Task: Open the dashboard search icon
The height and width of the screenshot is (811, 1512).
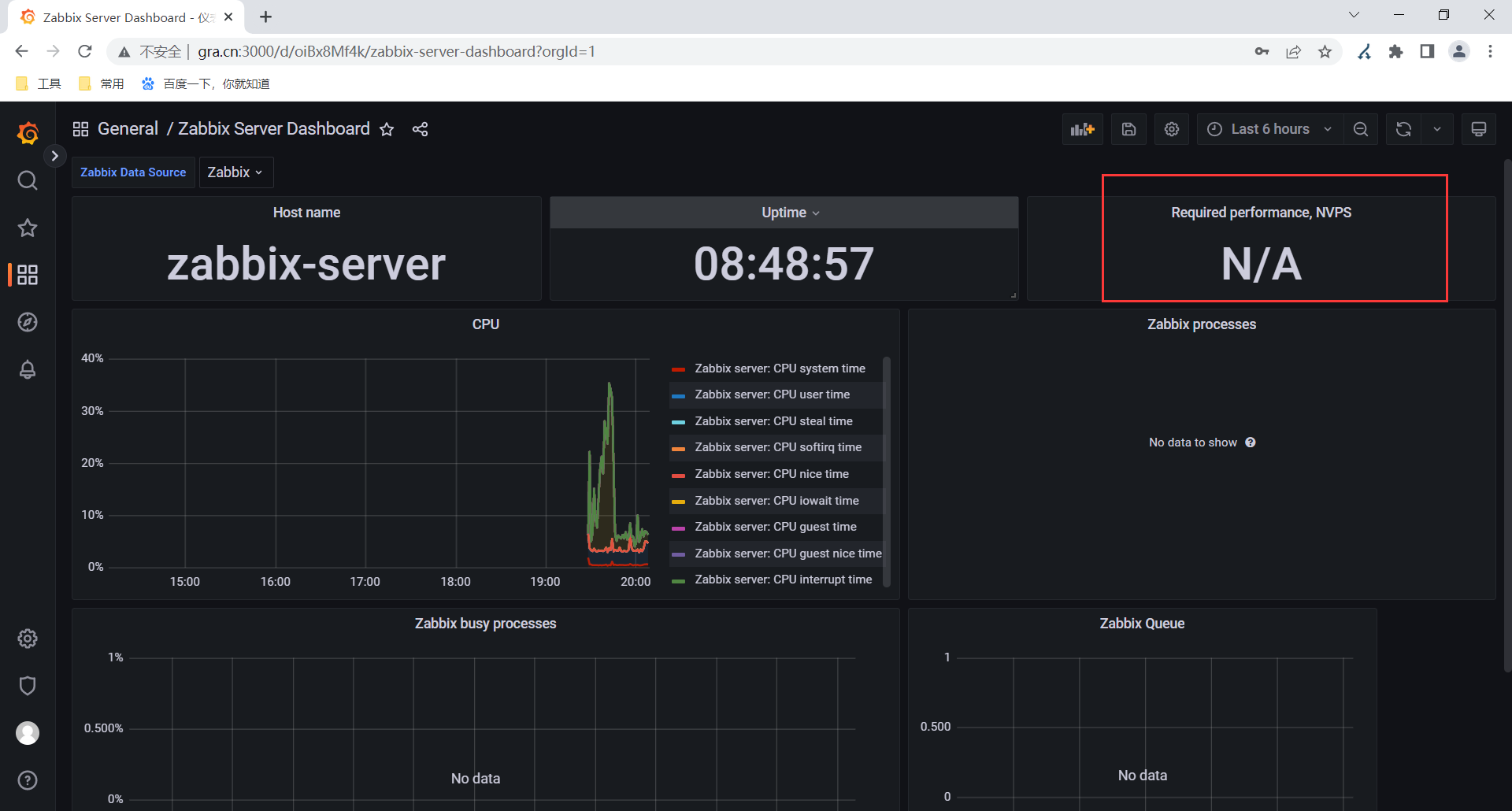Action: [x=28, y=180]
